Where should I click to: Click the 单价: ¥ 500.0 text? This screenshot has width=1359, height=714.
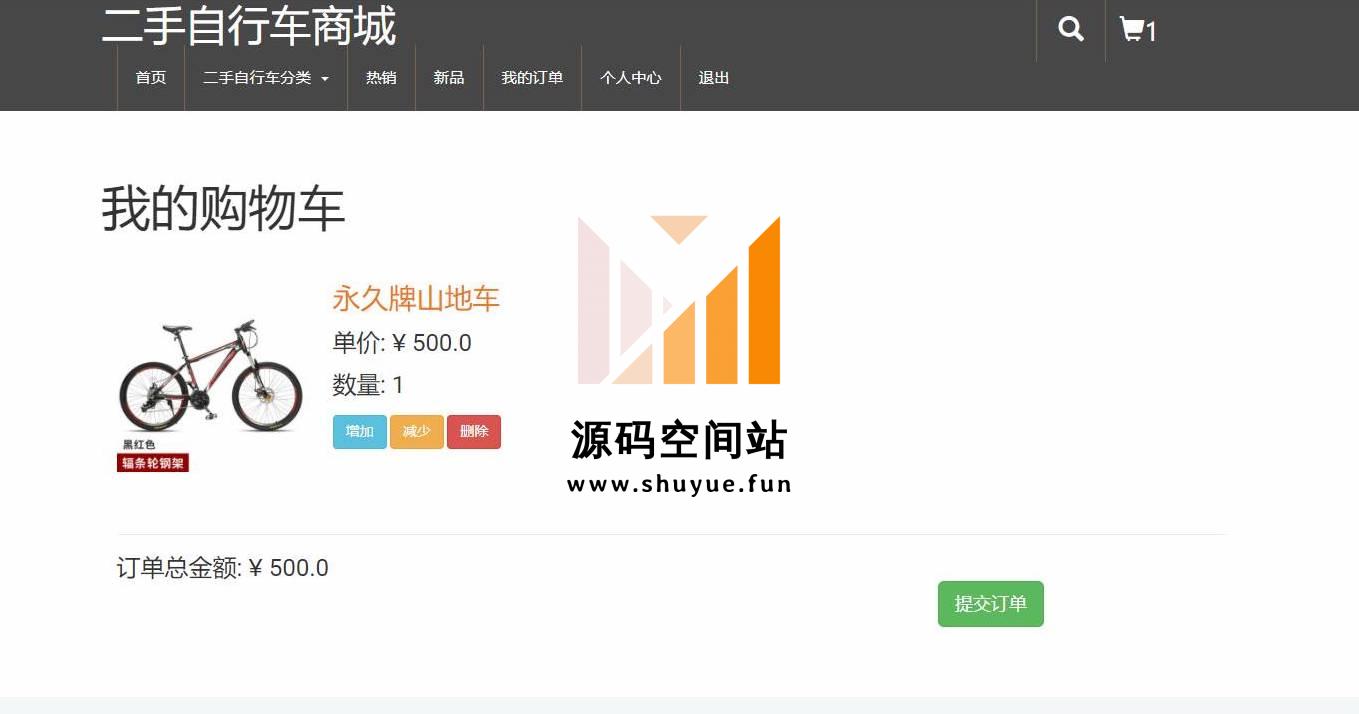pos(402,343)
